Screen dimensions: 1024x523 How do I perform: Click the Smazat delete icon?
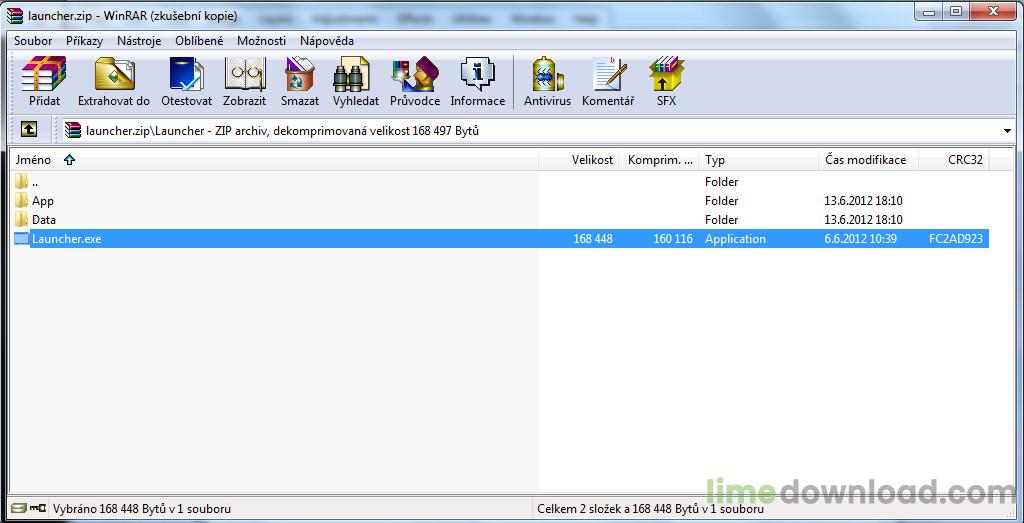pos(300,74)
